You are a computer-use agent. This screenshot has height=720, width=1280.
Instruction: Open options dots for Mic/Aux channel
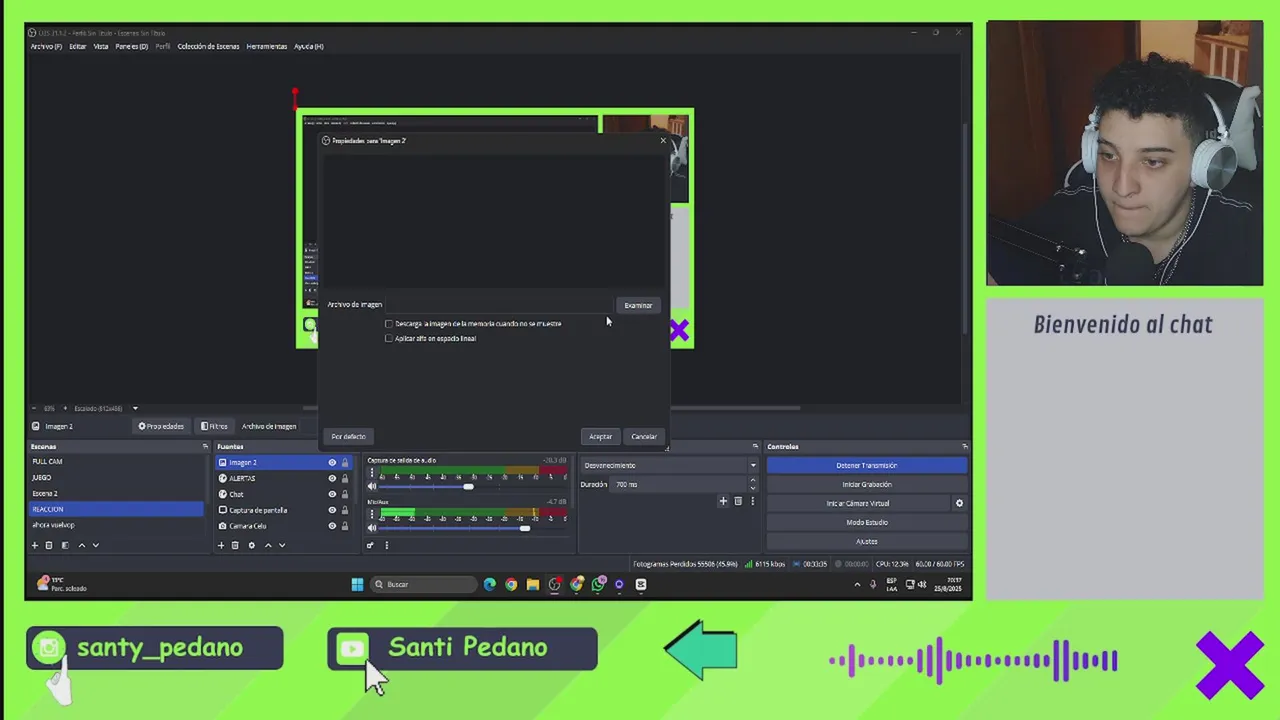[372, 514]
